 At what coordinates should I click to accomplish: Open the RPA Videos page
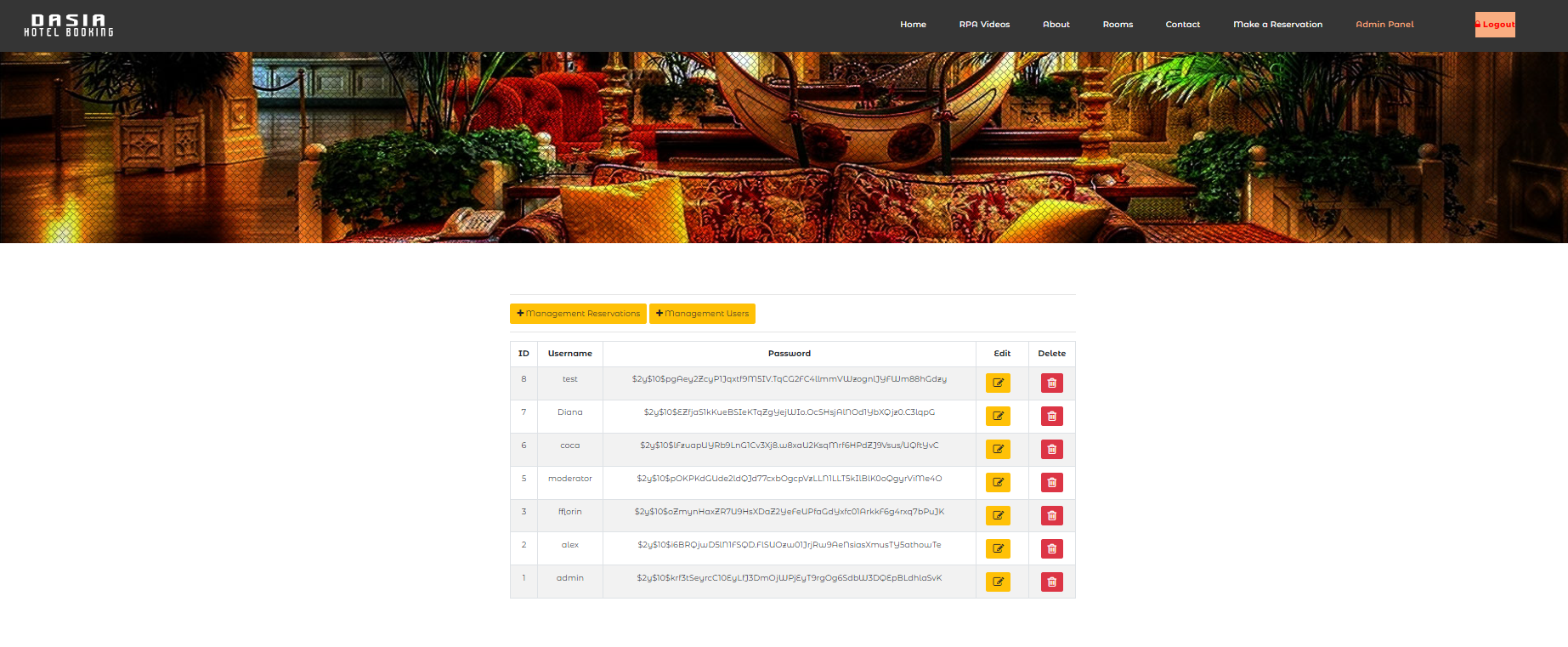(984, 25)
